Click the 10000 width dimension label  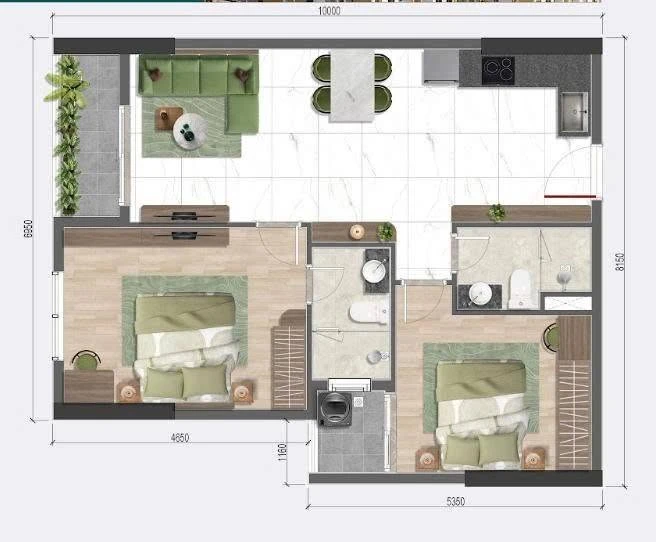[x=329, y=11]
